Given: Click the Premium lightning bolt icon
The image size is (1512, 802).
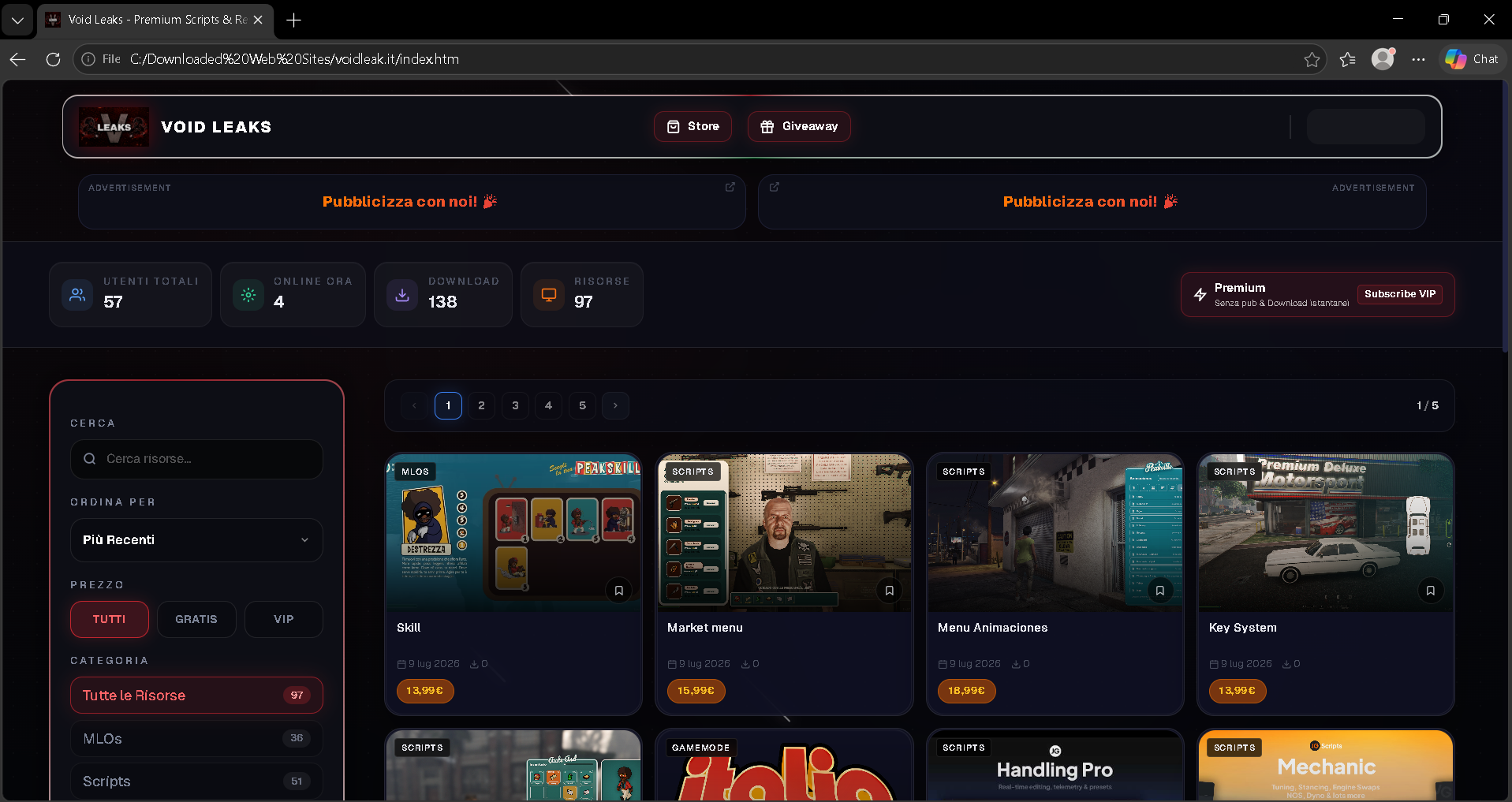Looking at the screenshot, I should [1200, 295].
